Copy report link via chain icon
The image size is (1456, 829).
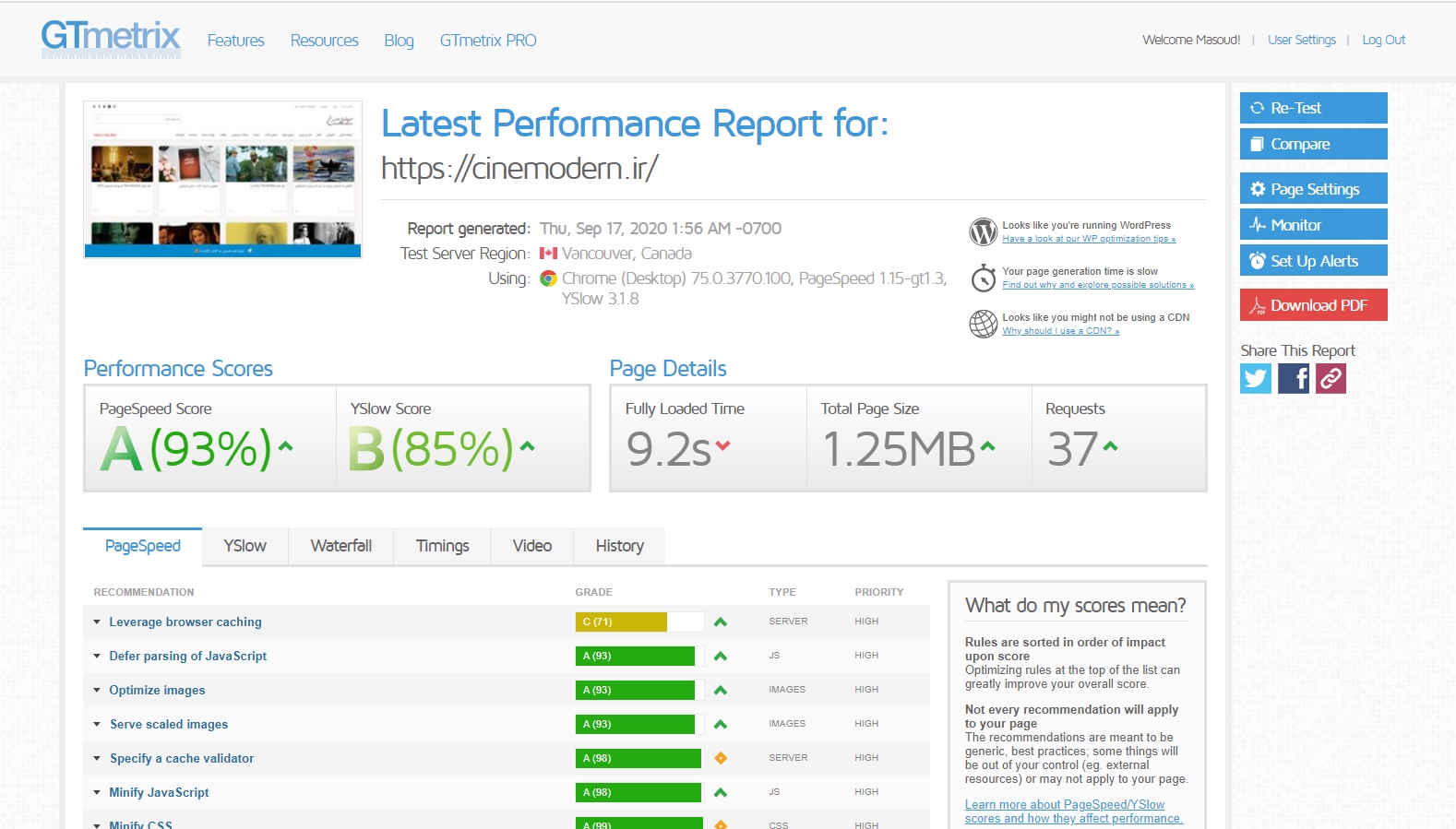coord(1331,378)
